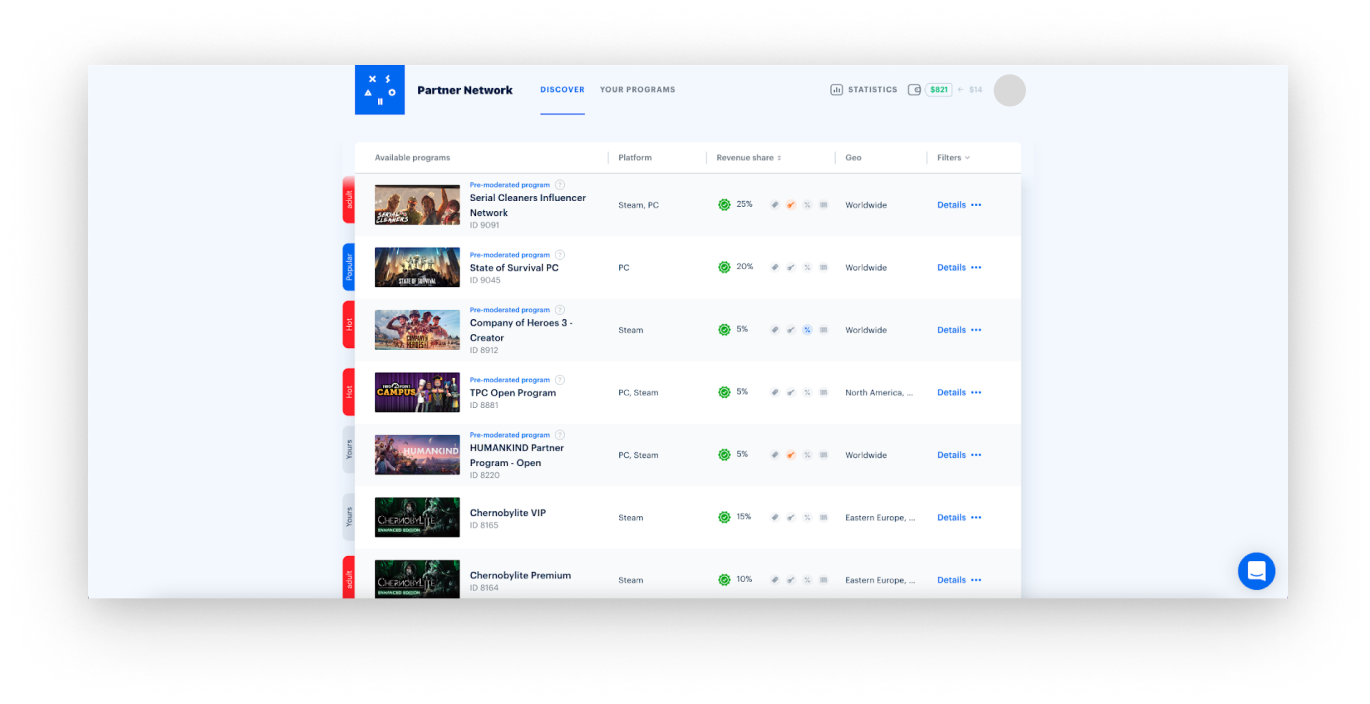Image resolution: width=1370 pixels, height=704 pixels.
Task: Click blue percent icon in Company of Heroes row
Action: click(x=807, y=330)
